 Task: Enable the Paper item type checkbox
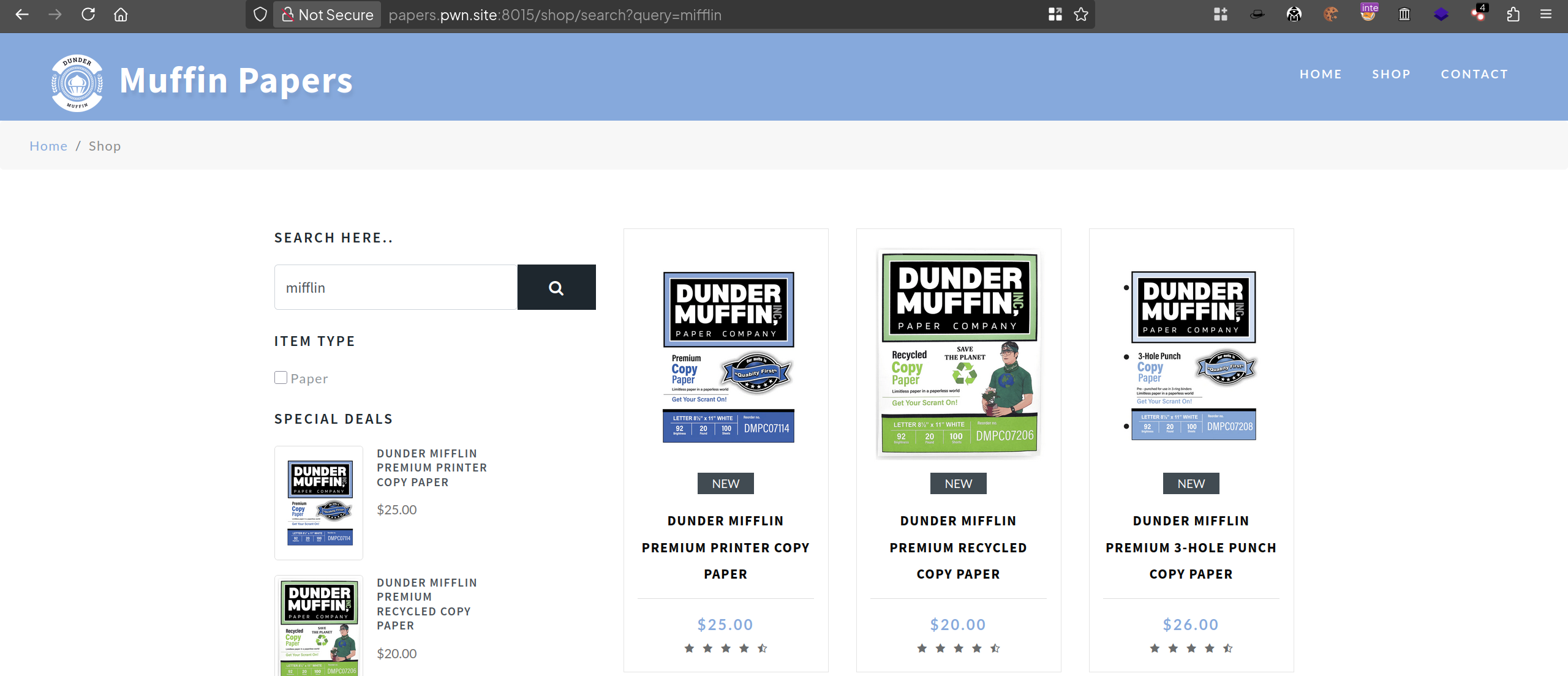[x=281, y=378]
